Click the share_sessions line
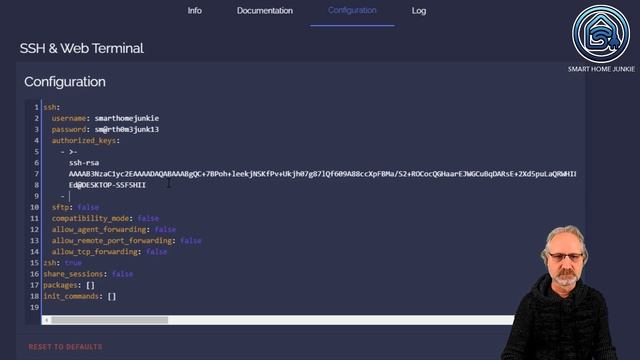Screen dimensions: 640x360 pos(88,274)
